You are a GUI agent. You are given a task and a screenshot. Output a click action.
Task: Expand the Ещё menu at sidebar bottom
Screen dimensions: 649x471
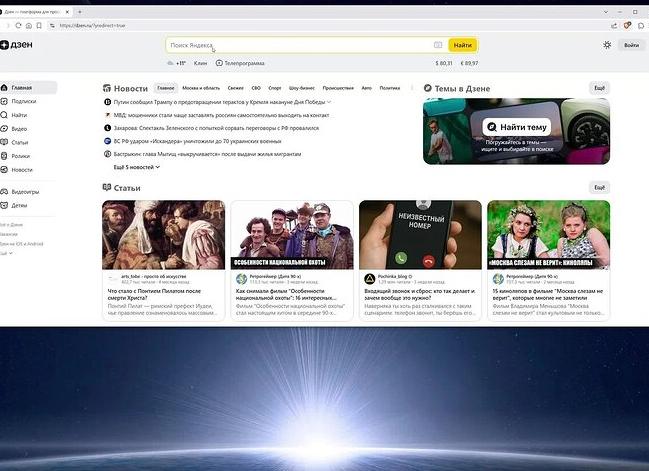[x=7, y=253]
